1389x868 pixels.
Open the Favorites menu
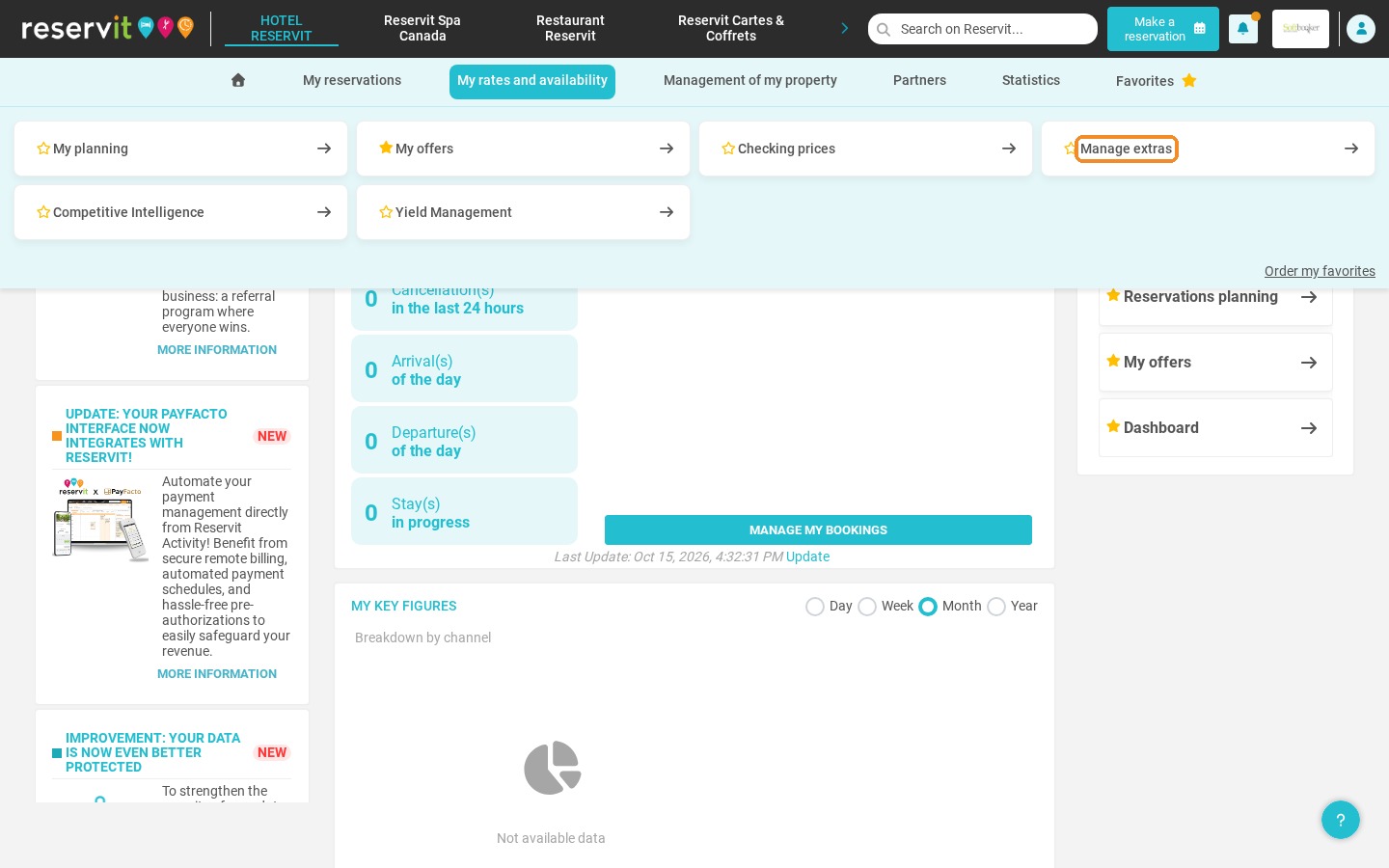(1156, 81)
